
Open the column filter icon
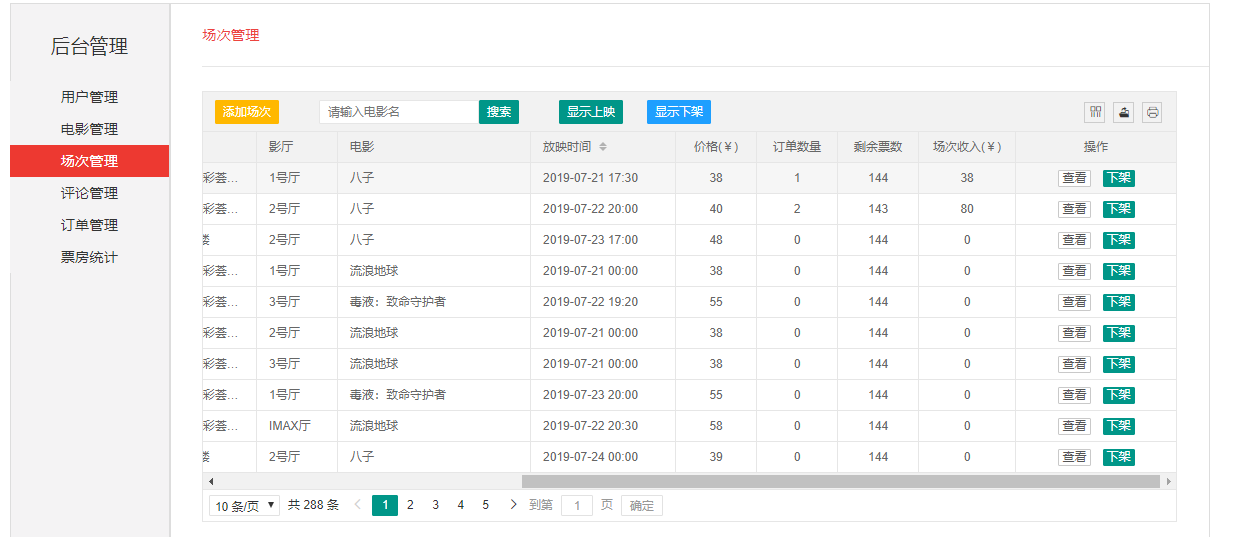point(1095,112)
